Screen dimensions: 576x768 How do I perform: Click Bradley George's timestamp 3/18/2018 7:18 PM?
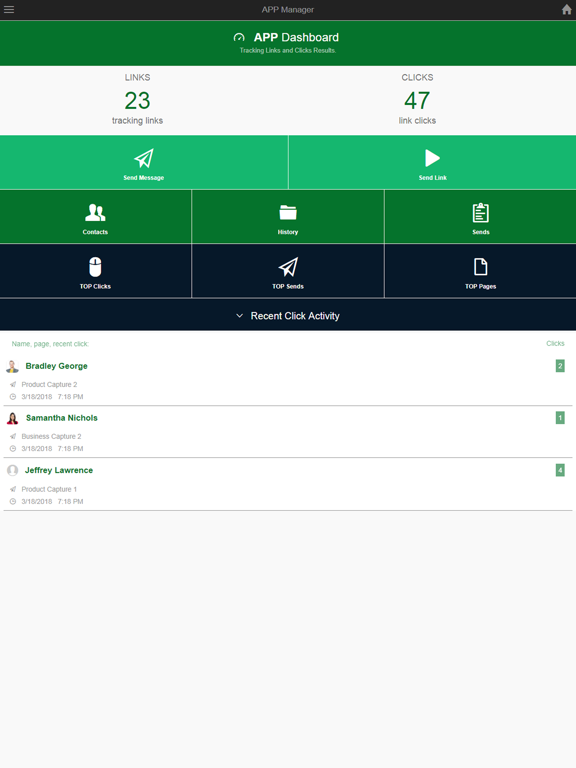click(52, 397)
